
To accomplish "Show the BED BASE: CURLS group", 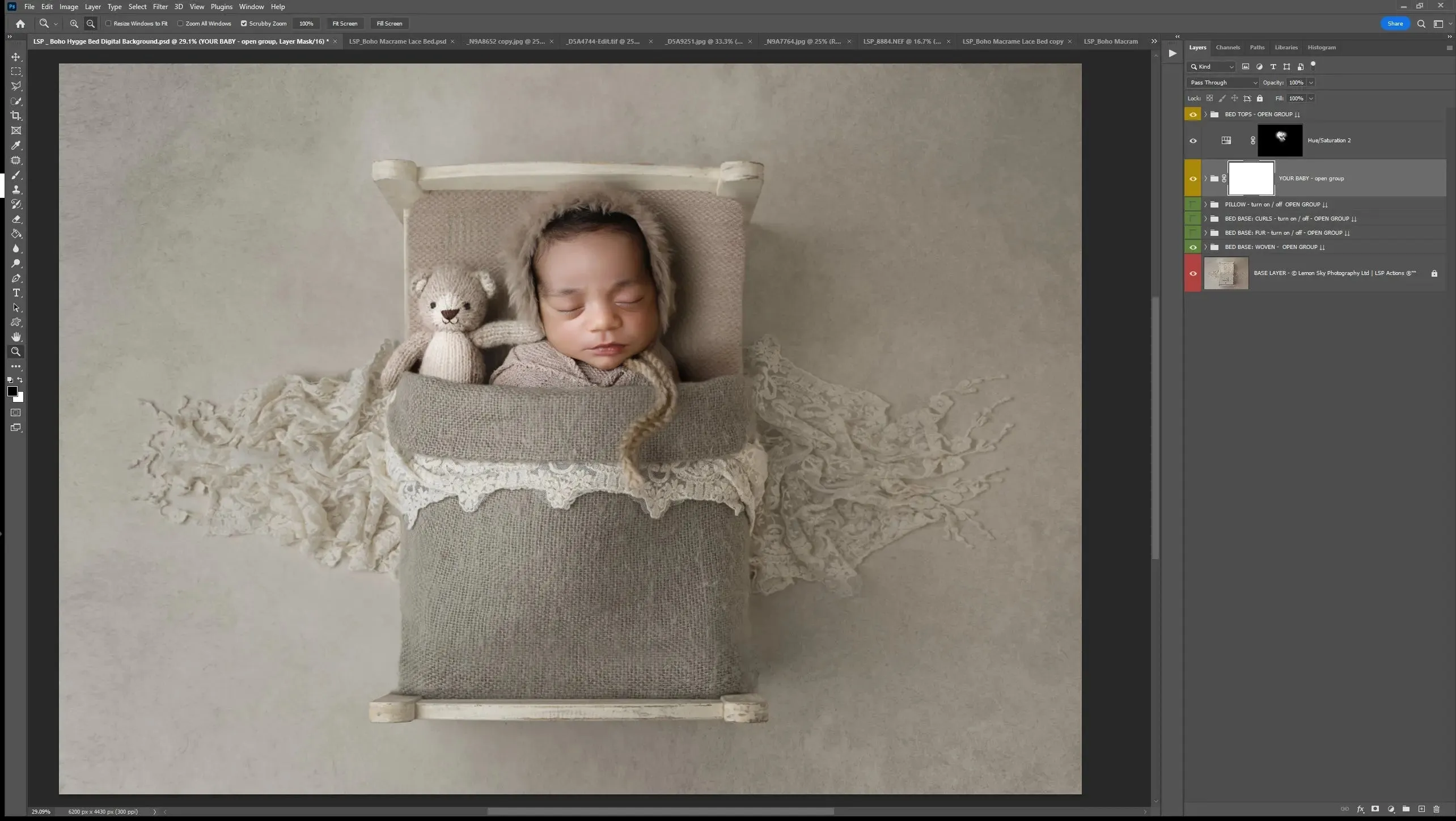I will 1193,219.
